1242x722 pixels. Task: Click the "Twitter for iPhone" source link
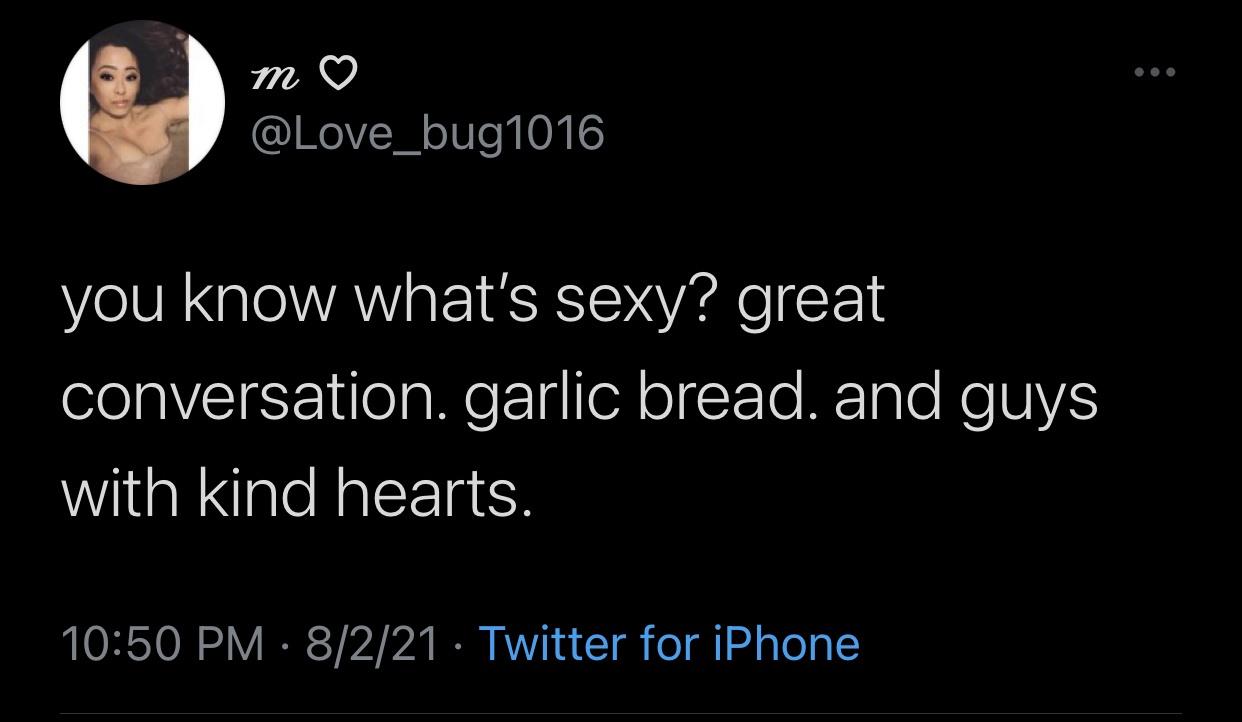(669, 643)
